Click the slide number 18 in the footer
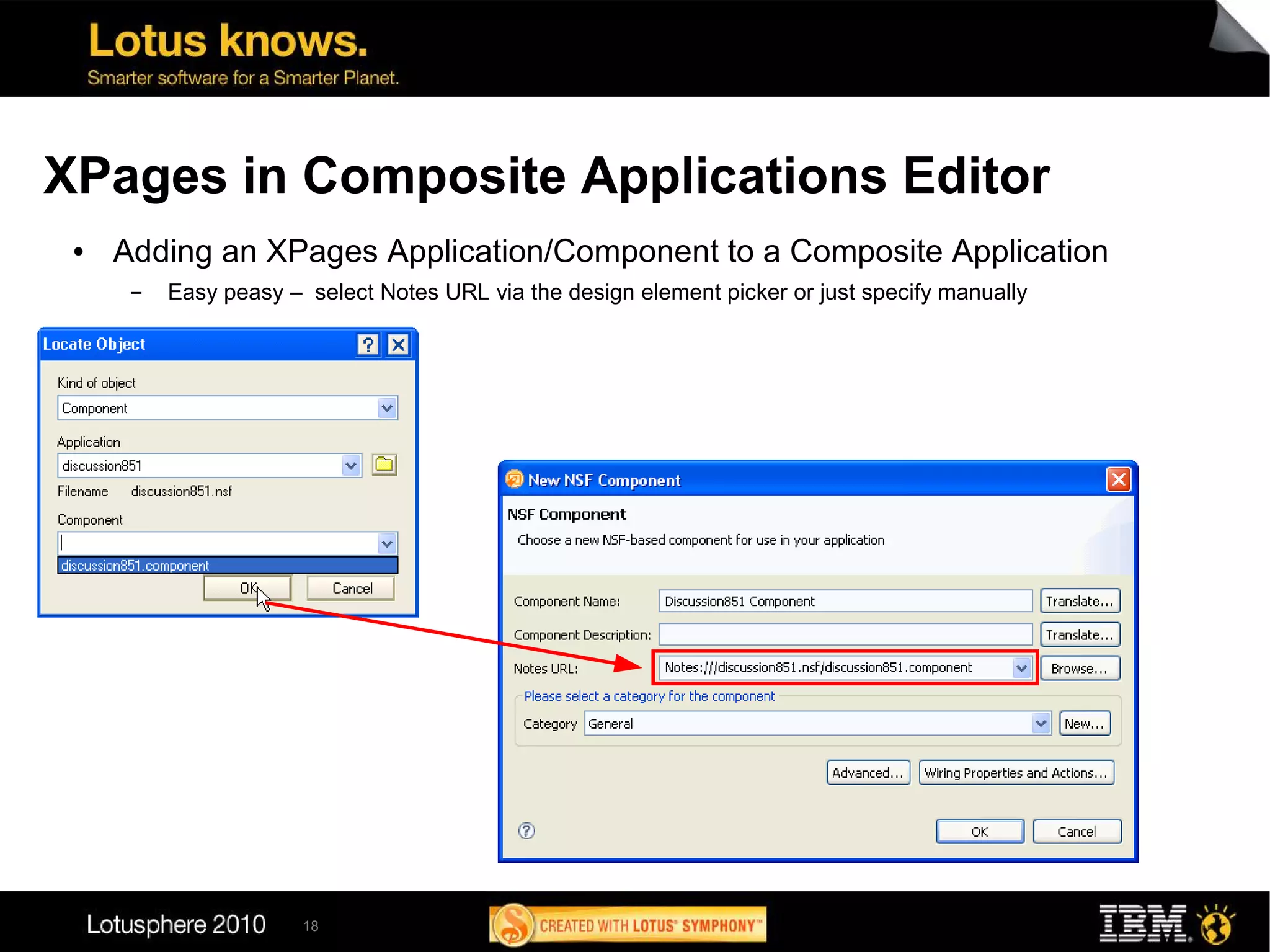 pyautogui.click(x=311, y=926)
